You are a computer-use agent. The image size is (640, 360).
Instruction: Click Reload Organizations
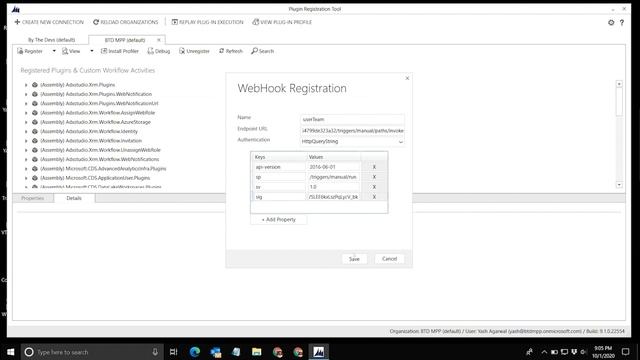click(125, 22)
